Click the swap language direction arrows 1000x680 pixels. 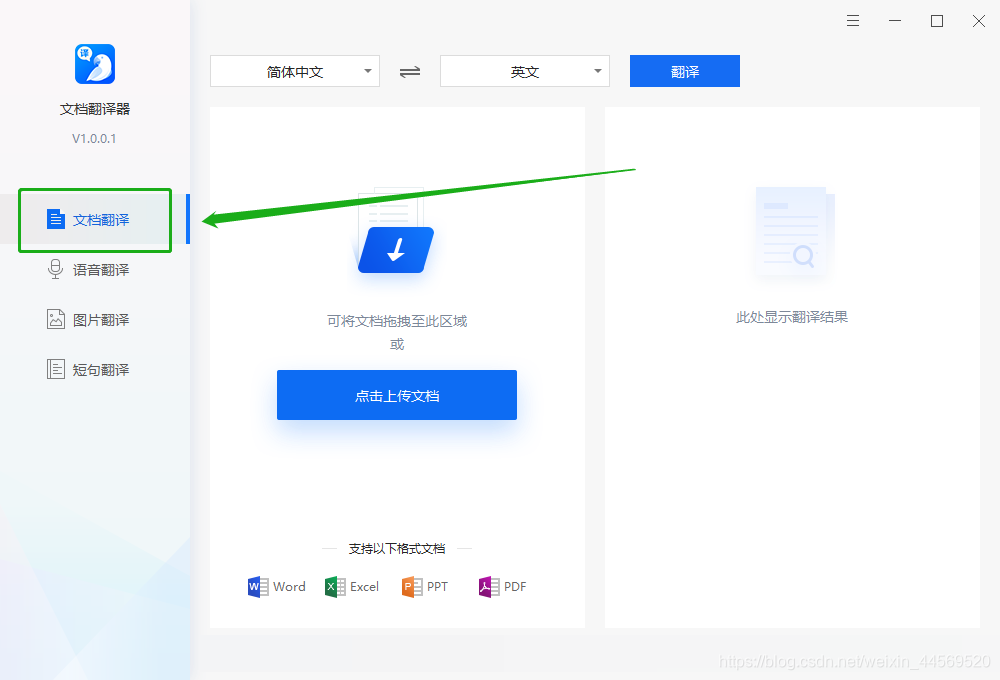click(x=409, y=71)
